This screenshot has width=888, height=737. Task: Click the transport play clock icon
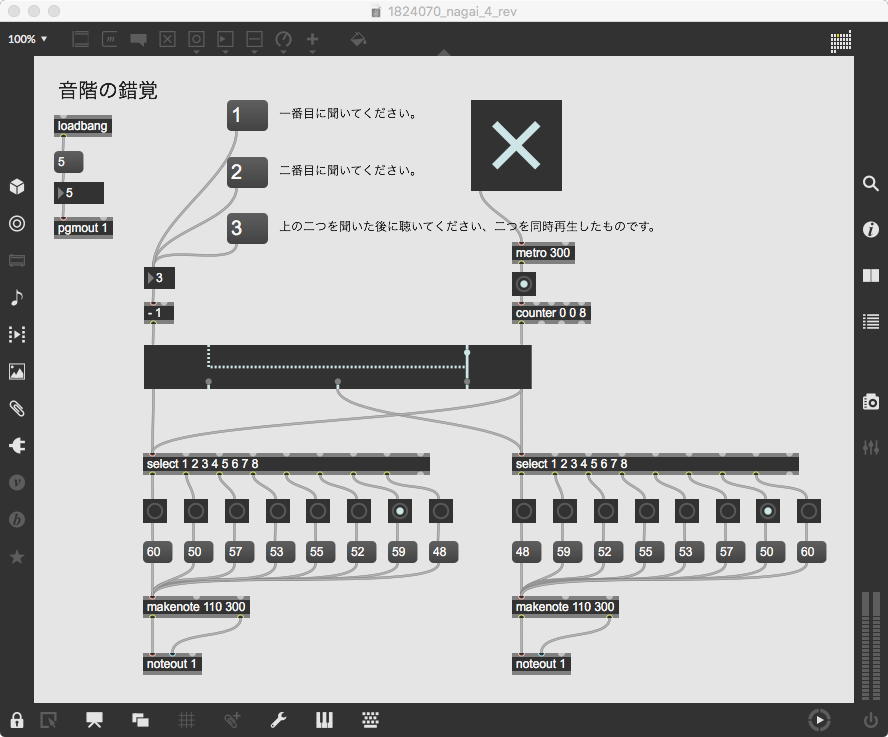point(819,720)
